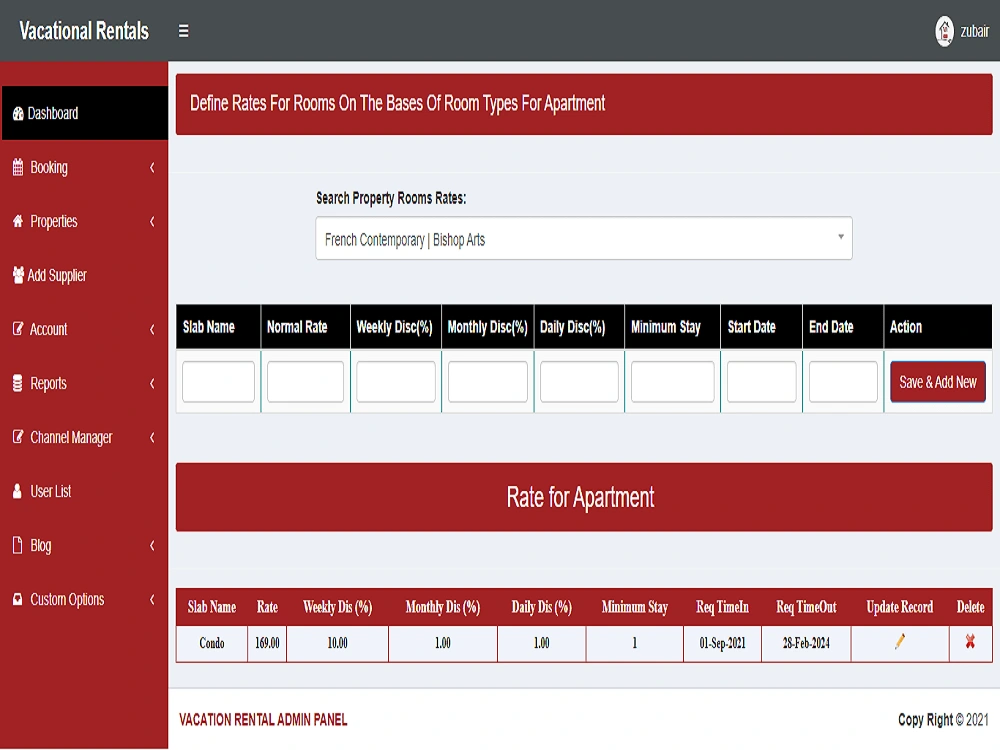Viewport: 1000px width, 750px height.
Task: Expand the Properties submenu chevron
Action: click(152, 221)
